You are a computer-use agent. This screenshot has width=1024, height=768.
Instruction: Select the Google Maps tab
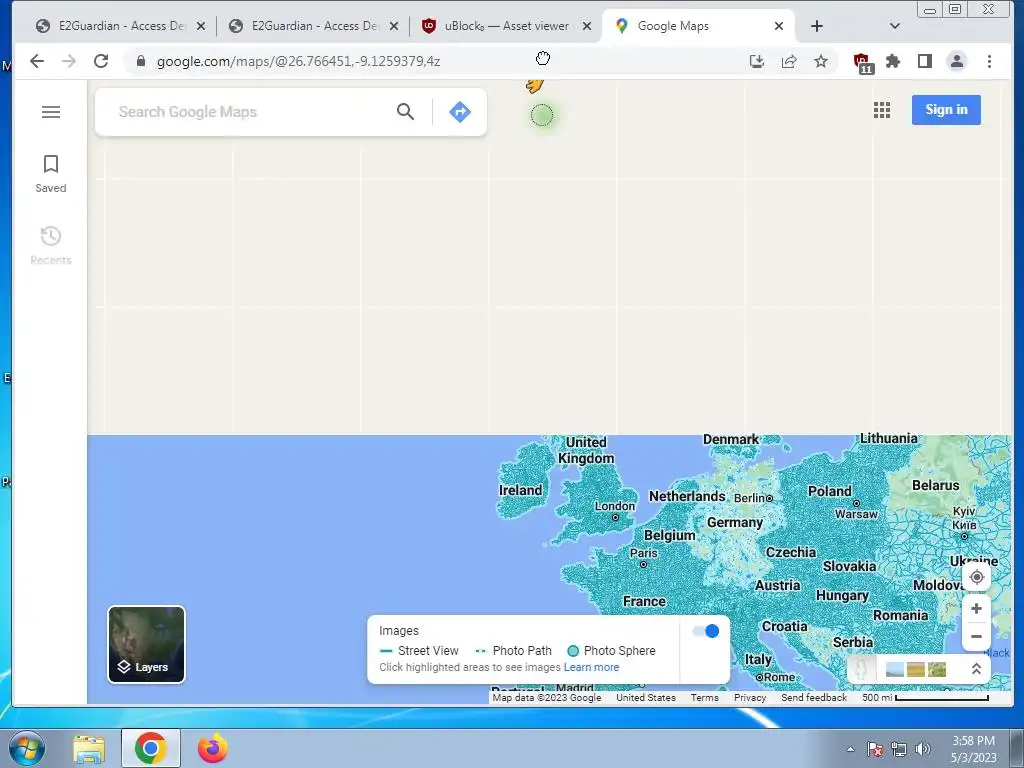[696, 26]
